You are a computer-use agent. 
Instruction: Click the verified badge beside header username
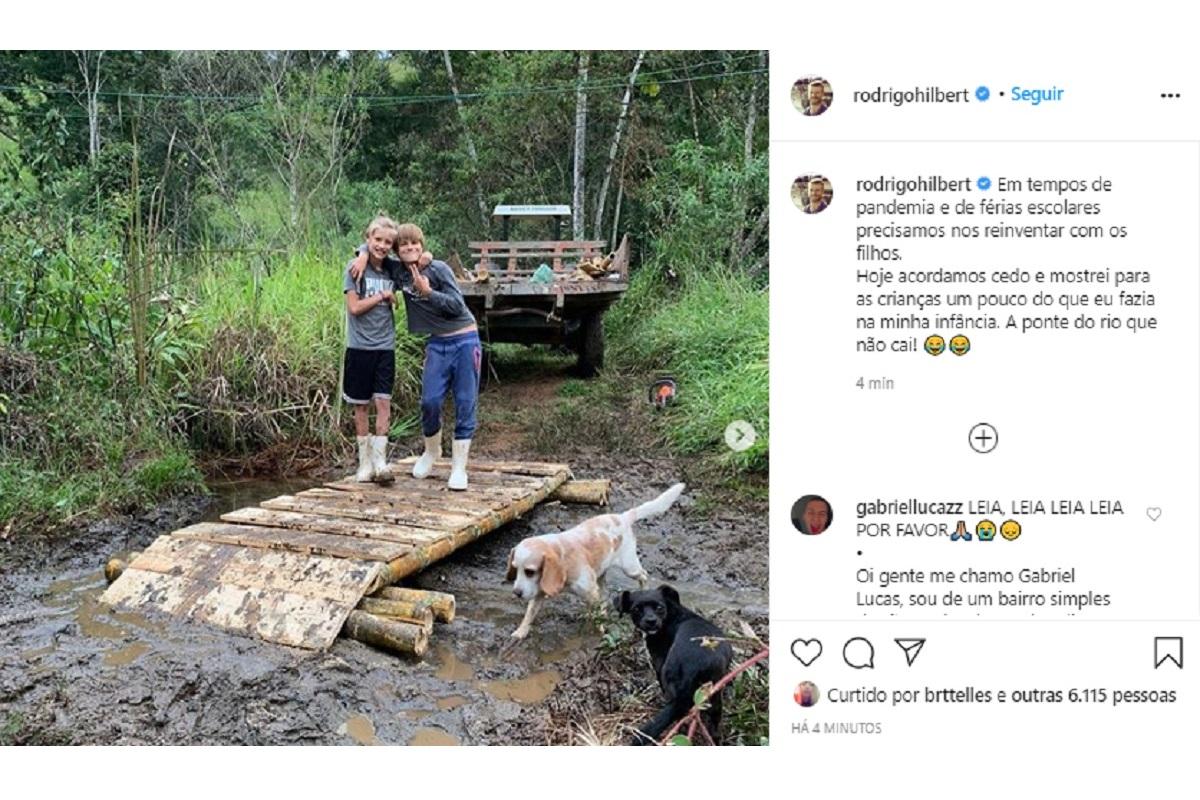point(983,94)
